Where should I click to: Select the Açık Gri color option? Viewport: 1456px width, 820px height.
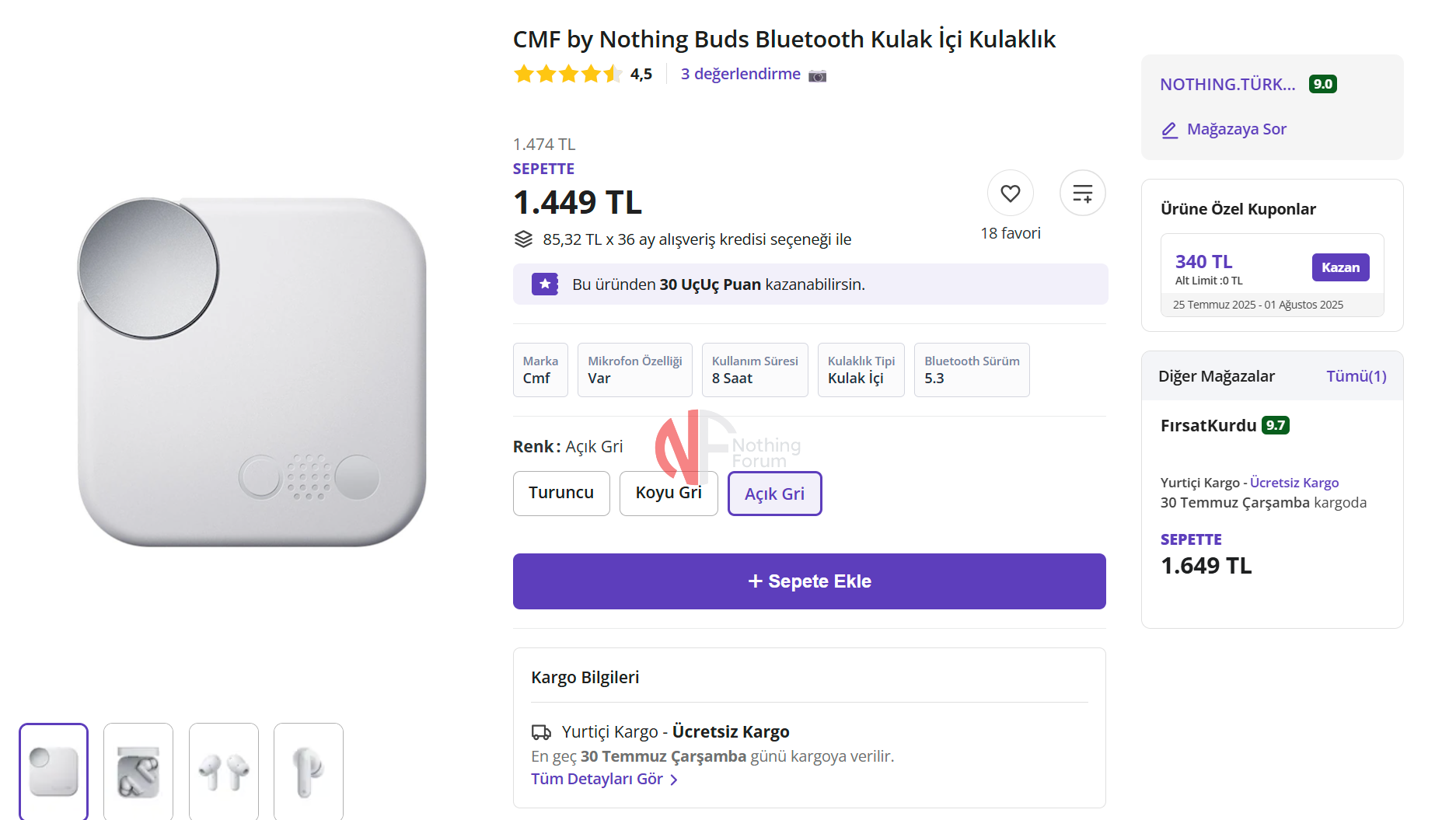(x=774, y=494)
